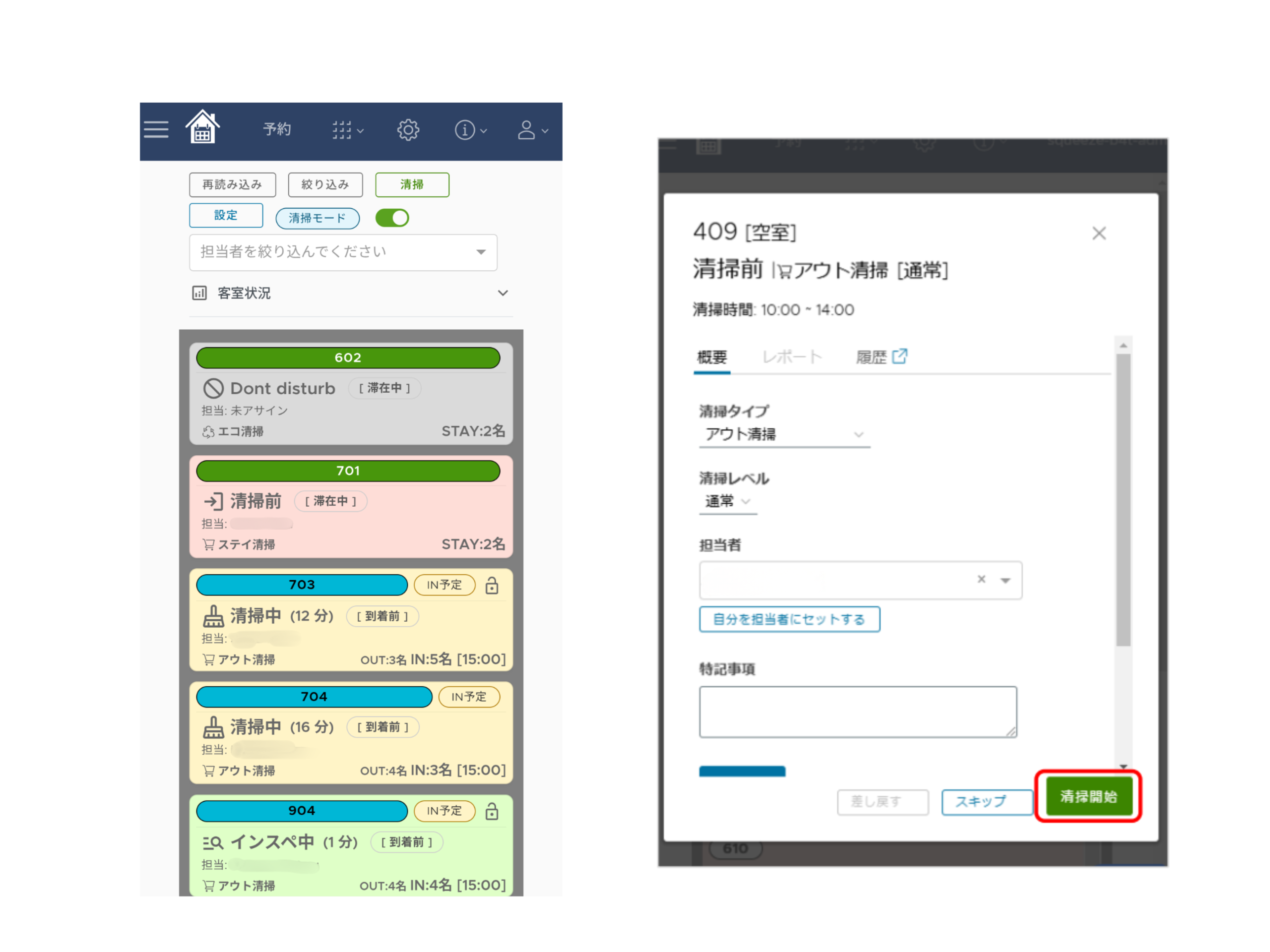The width and height of the screenshot is (1270, 952).
Task: Click the dialog vertical scrollbar
Action: coord(1123,499)
